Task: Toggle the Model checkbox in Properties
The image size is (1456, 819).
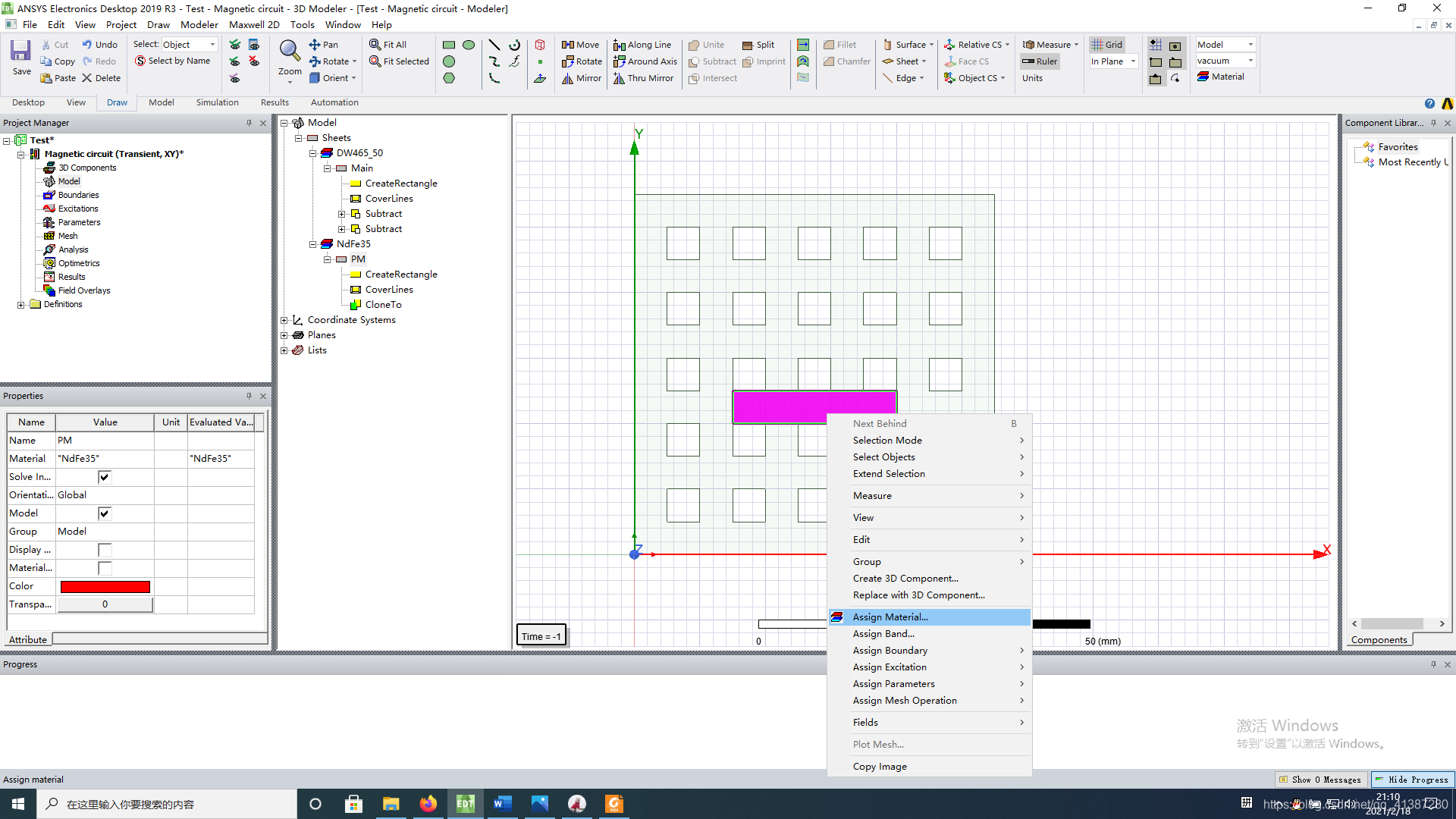Action: [105, 513]
